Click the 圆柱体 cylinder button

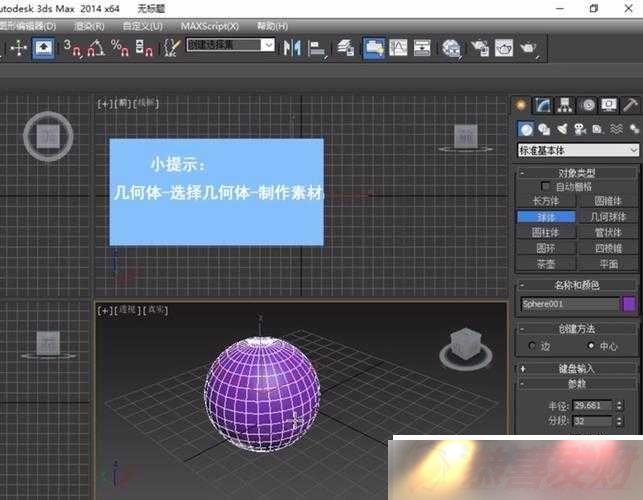coord(546,232)
